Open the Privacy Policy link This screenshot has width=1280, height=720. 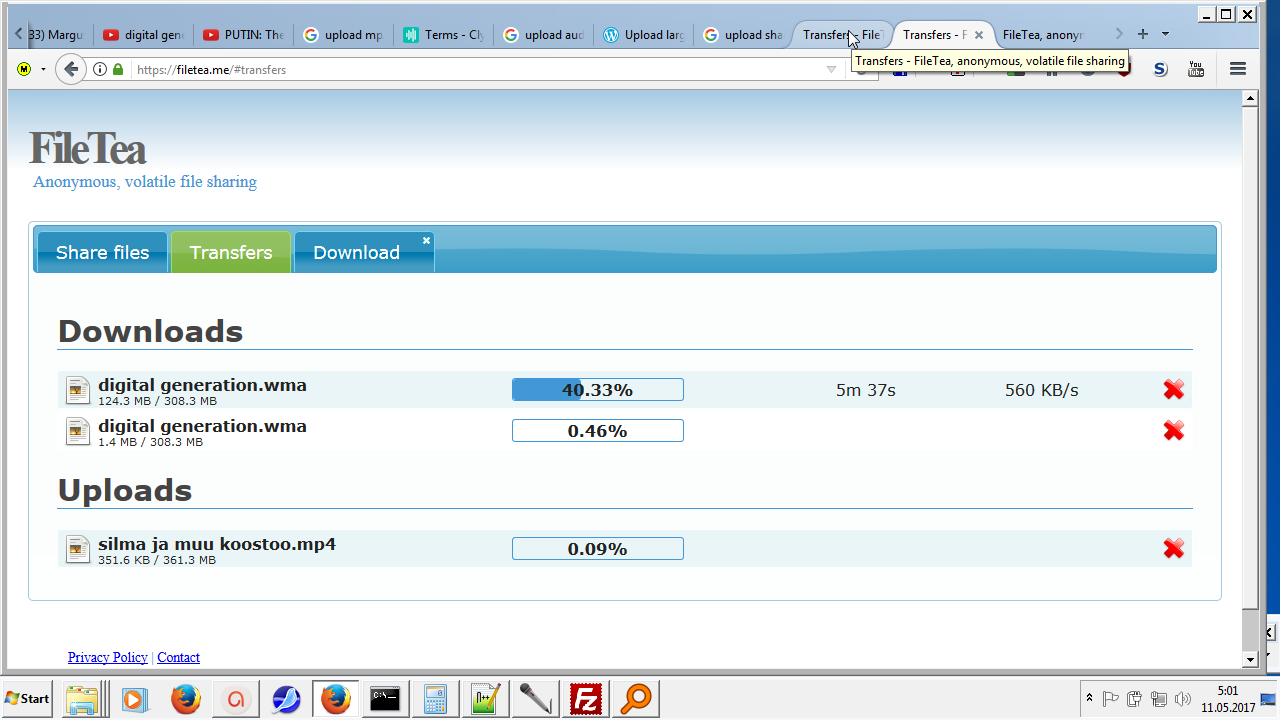108,657
